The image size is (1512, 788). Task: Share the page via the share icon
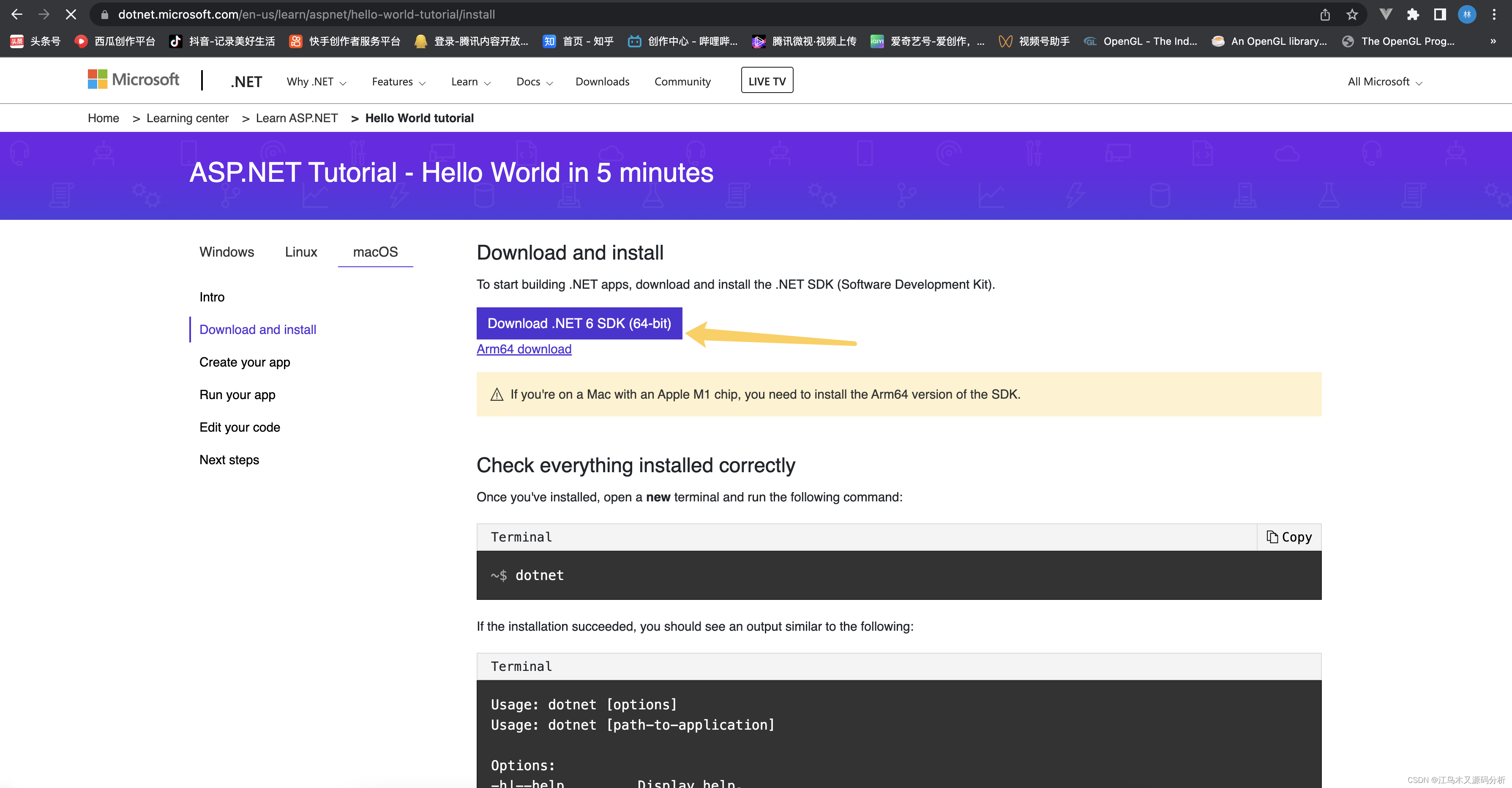(x=1324, y=14)
